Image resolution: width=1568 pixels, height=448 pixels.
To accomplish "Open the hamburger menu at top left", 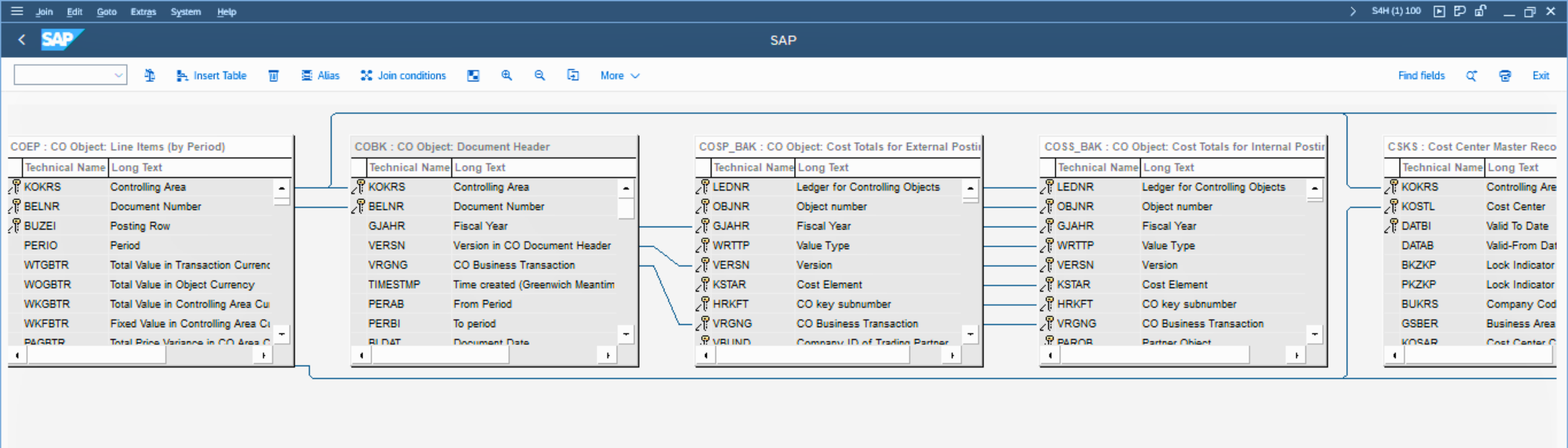I will coord(17,11).
